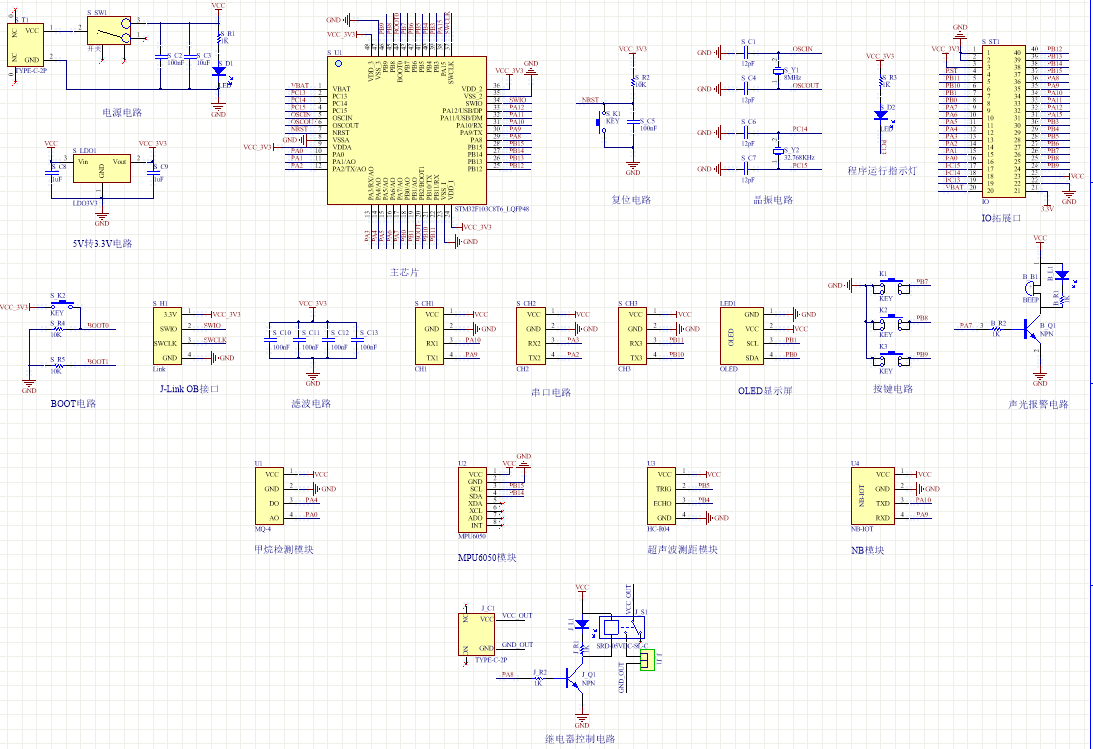Select capacitor S_C2 100nF

(x=160, y=56)
